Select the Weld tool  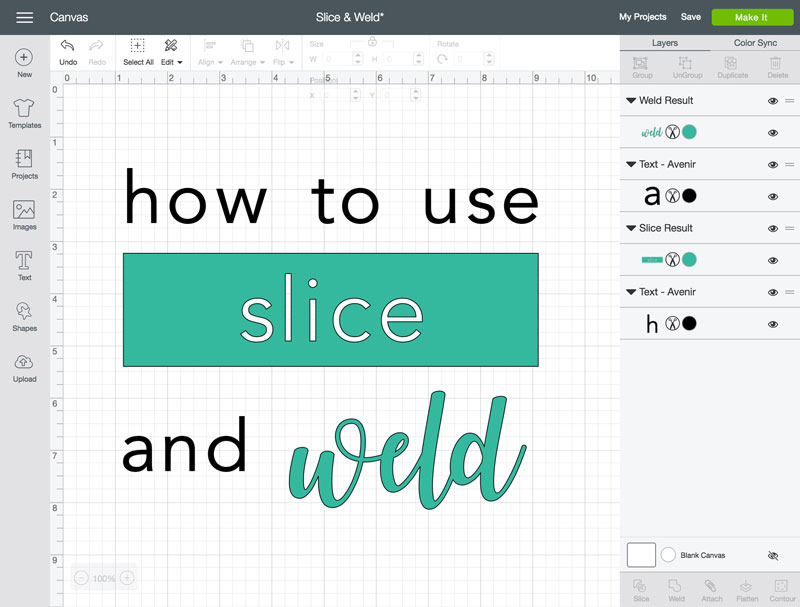(676, 590)
